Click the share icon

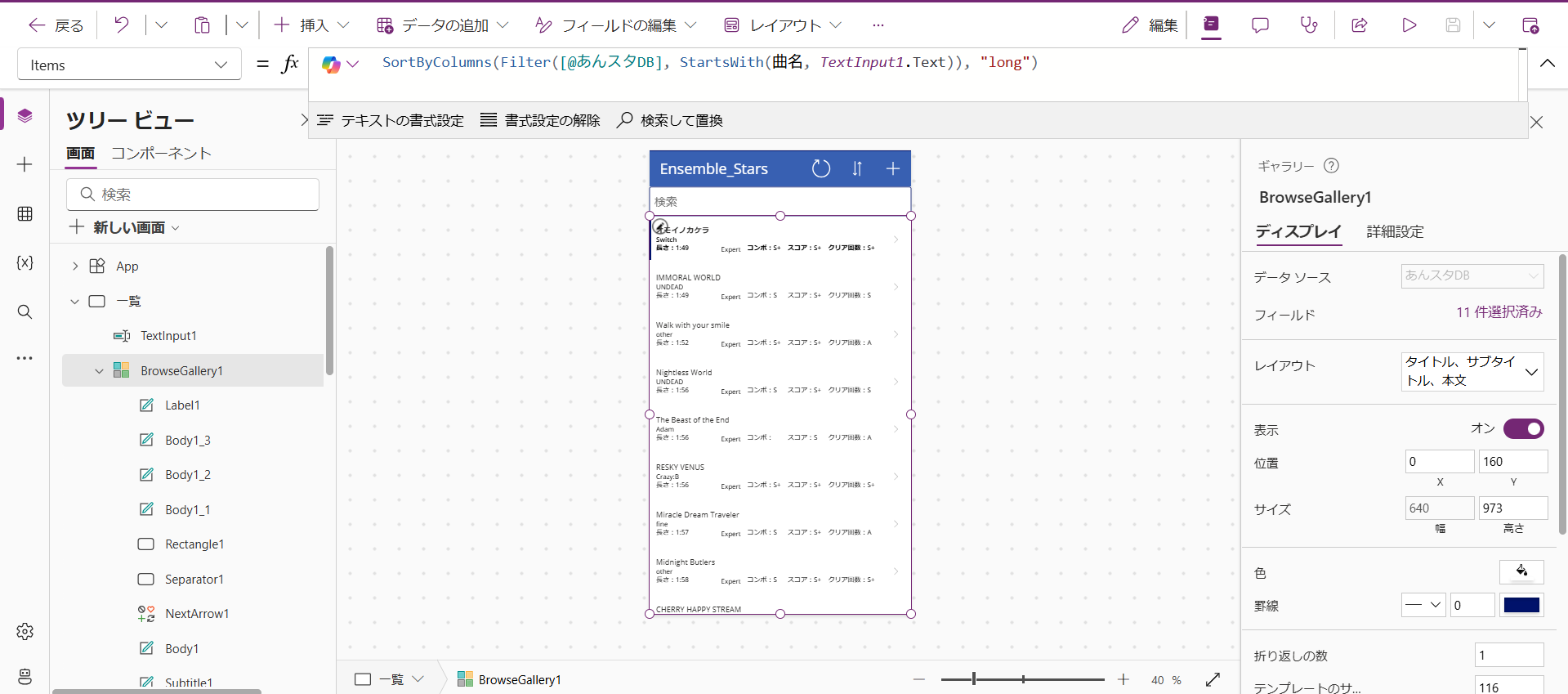(x=1360, y=25)
